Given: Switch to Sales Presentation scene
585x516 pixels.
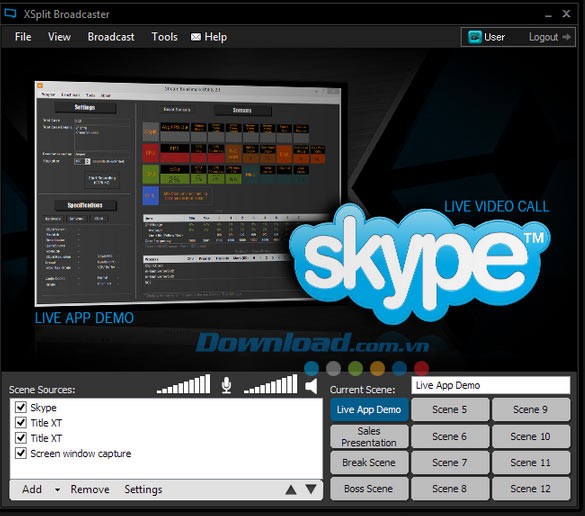Looking at the screenshot, I should 369,437.
